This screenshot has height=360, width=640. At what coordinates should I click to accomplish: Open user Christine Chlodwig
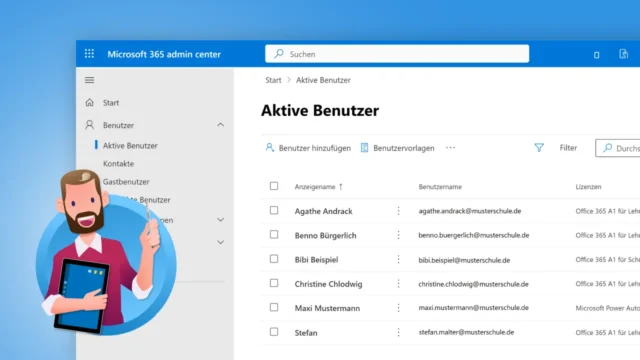328,284
